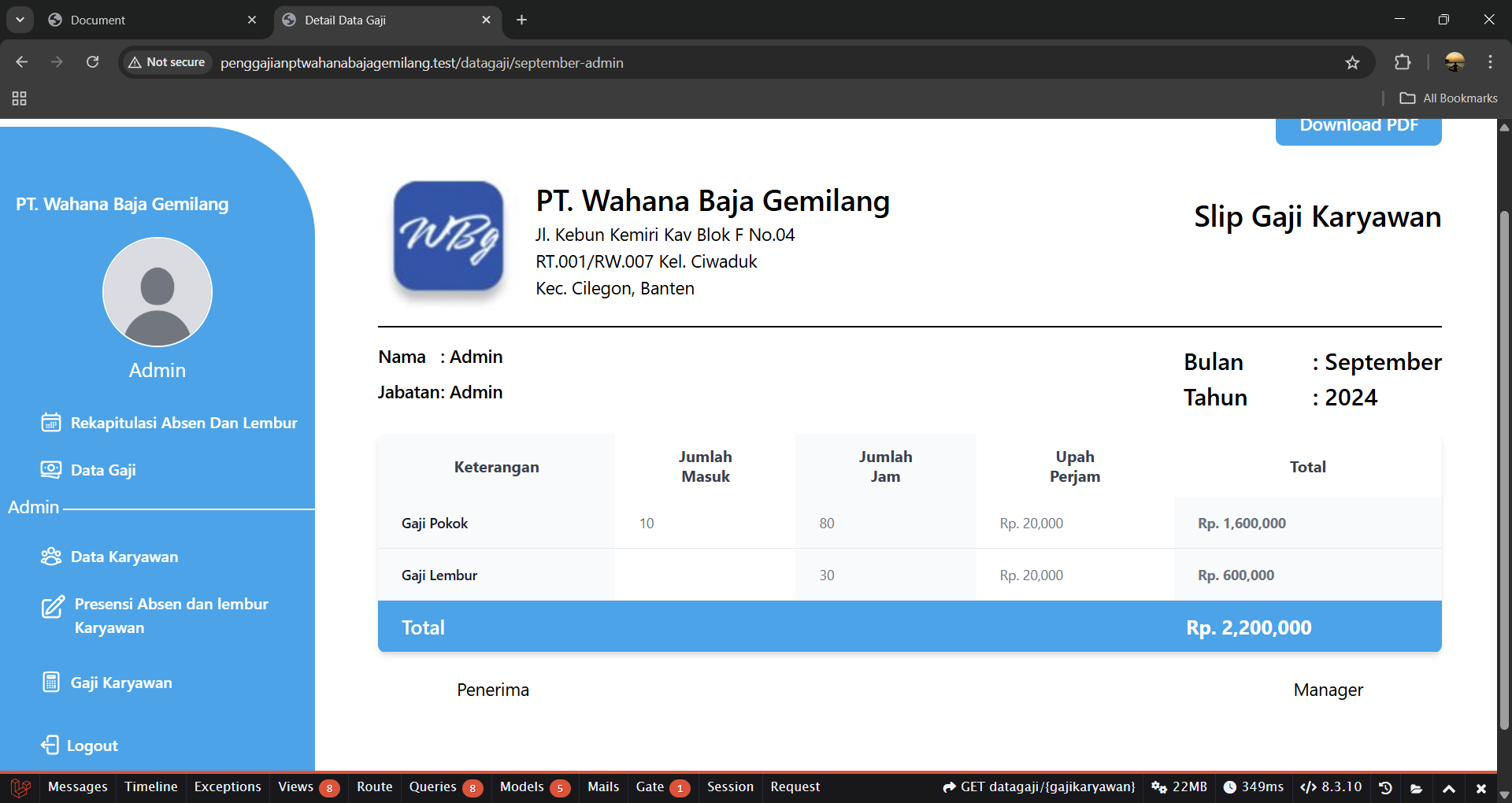Open a new browser tab
Screen dimensions: 1512x803
(521, 20)
